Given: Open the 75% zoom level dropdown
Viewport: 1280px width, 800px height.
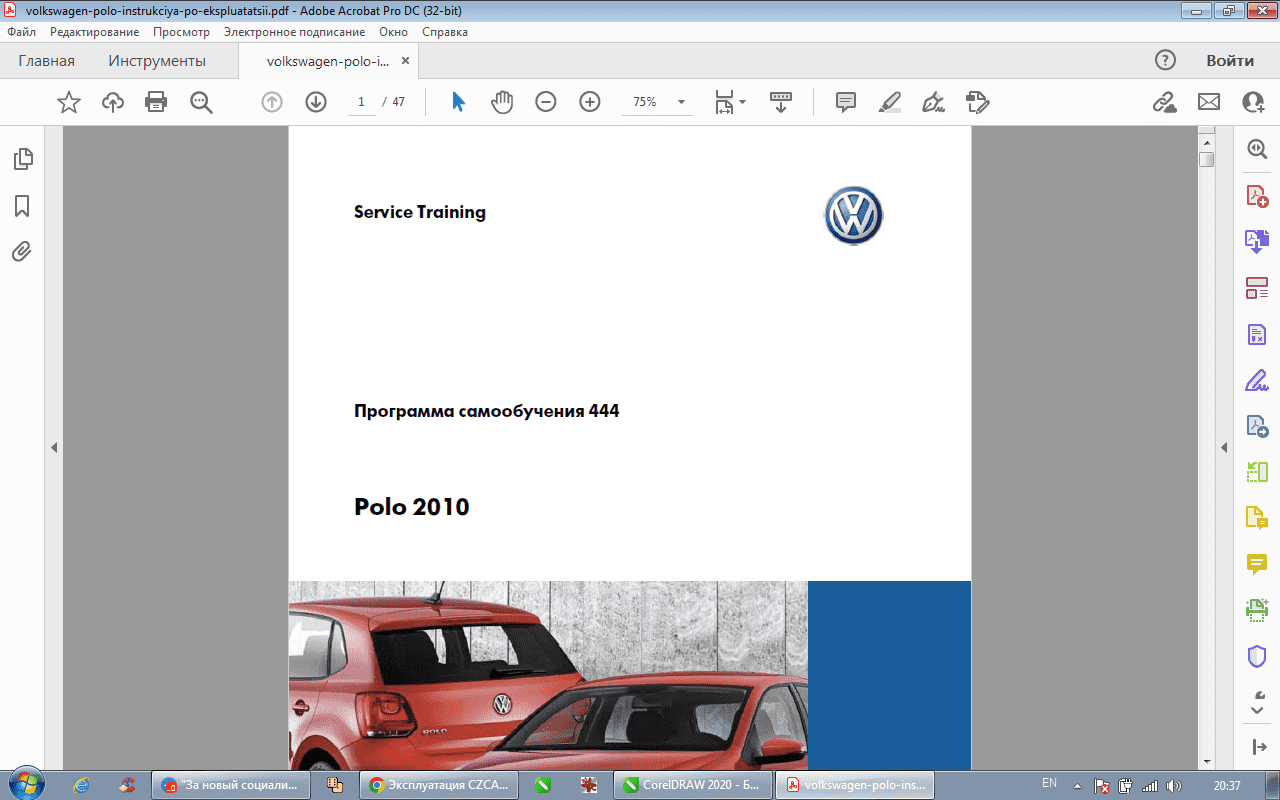Looking at the screenshot, I should point(681,102).
